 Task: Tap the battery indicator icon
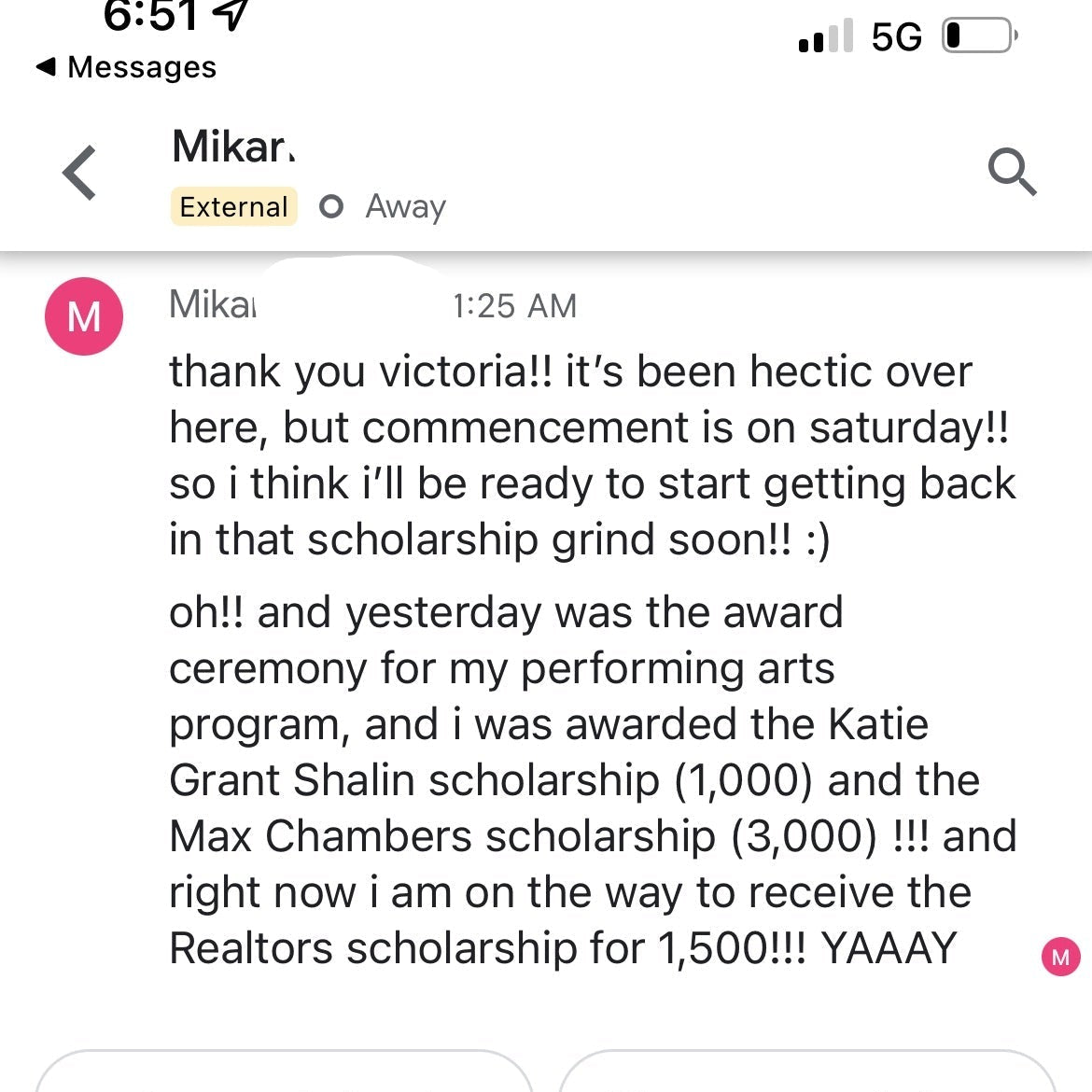[x=979, y=36]
